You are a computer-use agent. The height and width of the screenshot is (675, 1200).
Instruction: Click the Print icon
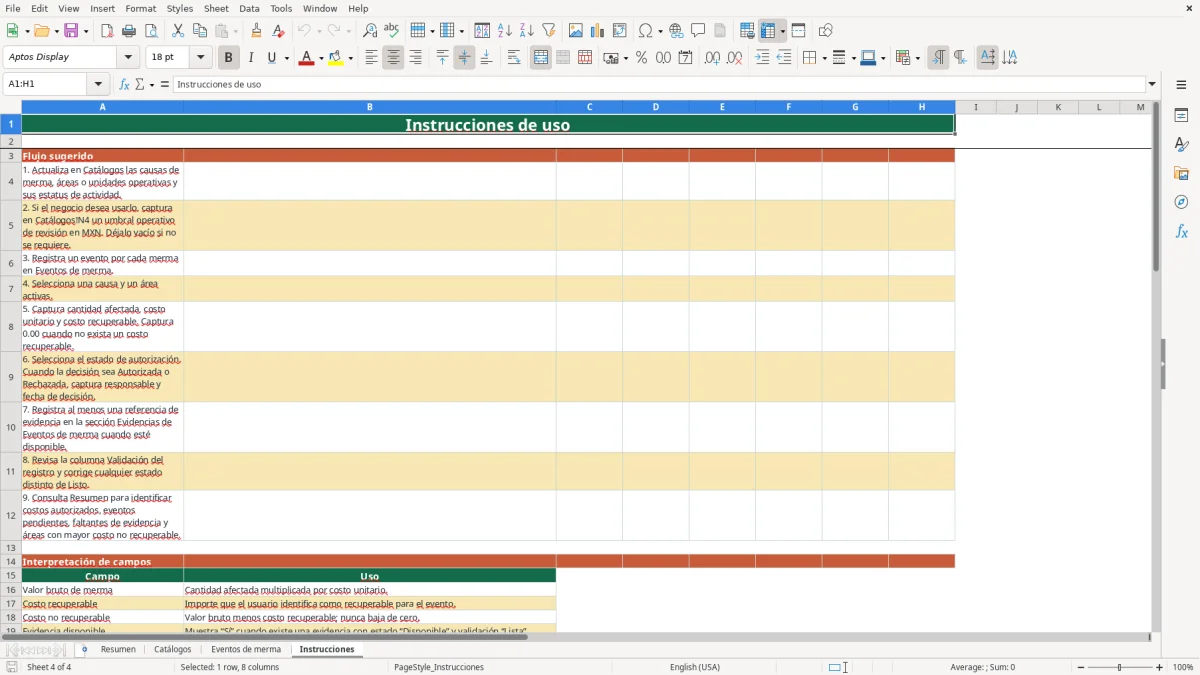tap(129, 31)
